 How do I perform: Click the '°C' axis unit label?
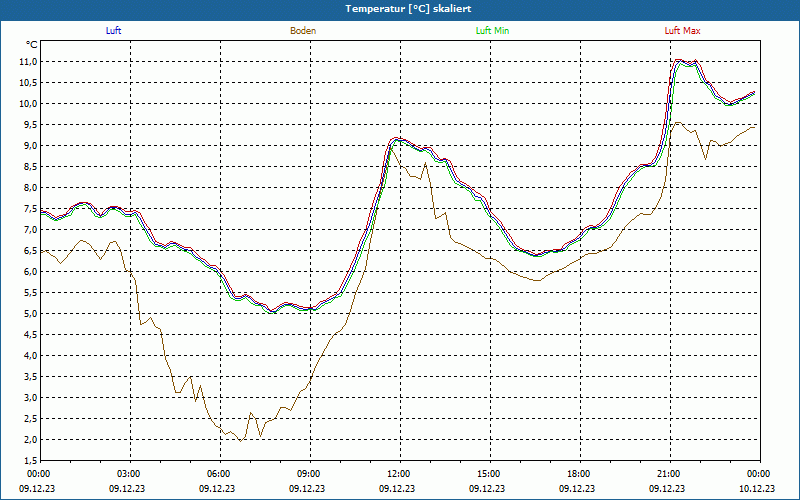[x=32, y=45]
